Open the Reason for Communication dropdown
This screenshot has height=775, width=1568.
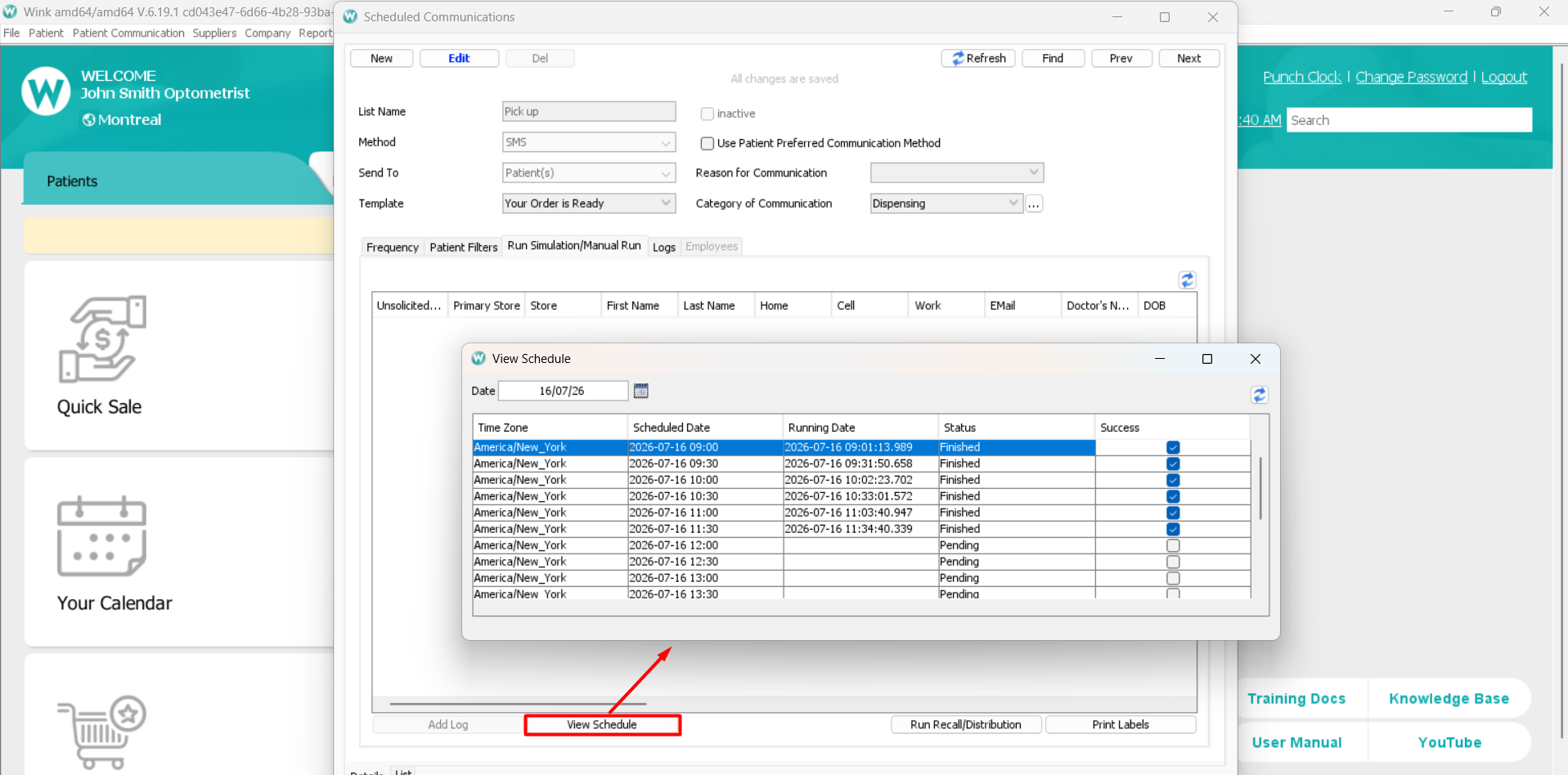(x=957, y=172)
